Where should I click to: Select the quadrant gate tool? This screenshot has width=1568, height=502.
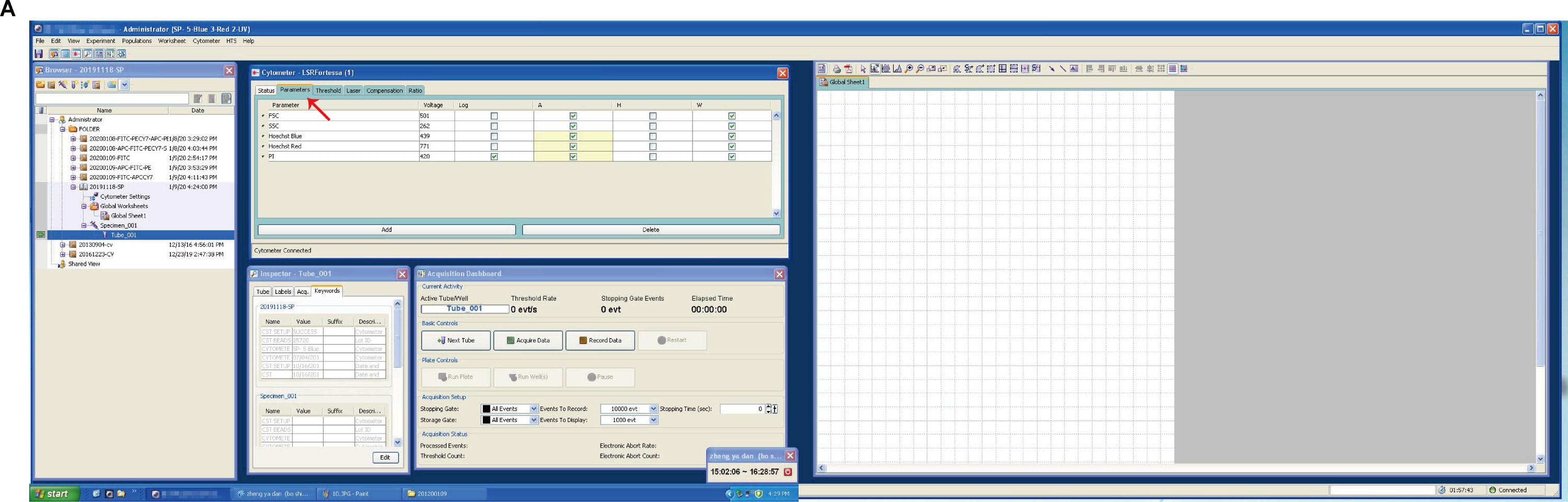(x=1002, y=69)
